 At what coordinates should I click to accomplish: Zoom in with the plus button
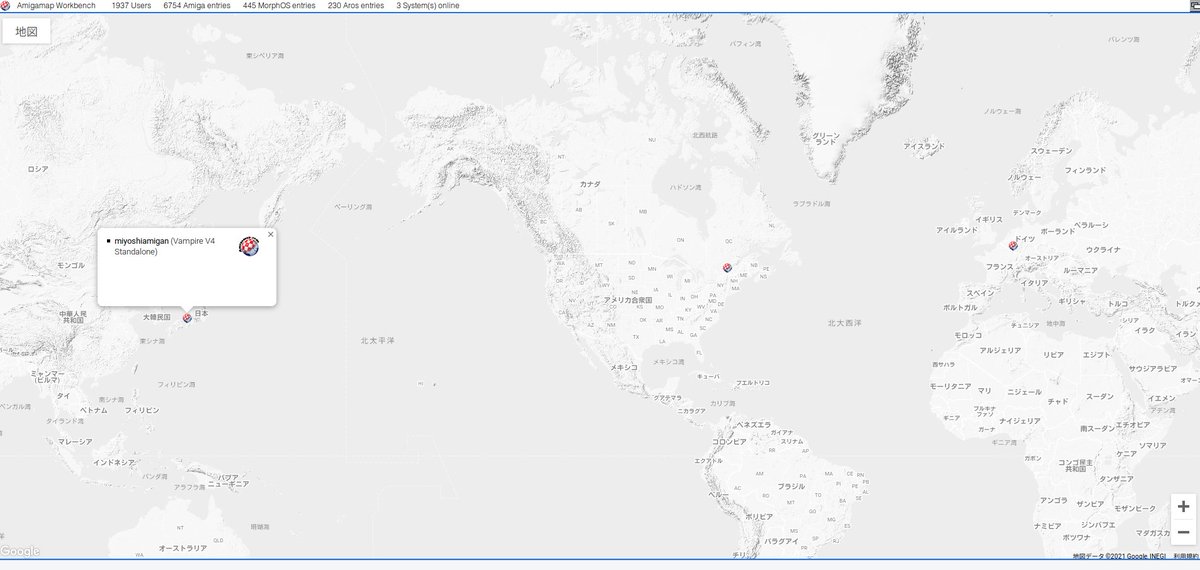pyautogui.click(x=1183, y=506)
